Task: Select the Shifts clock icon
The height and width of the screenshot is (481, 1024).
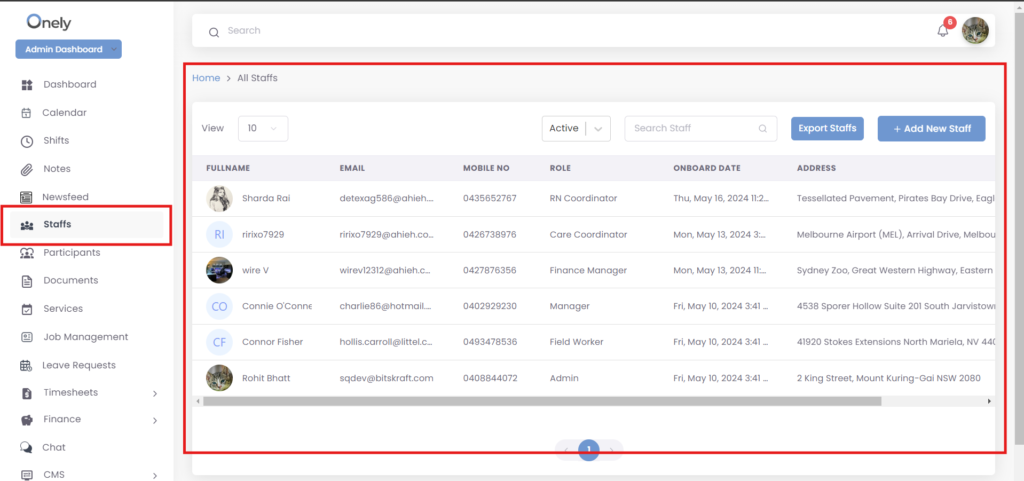Action: click(x=27, y=141)
